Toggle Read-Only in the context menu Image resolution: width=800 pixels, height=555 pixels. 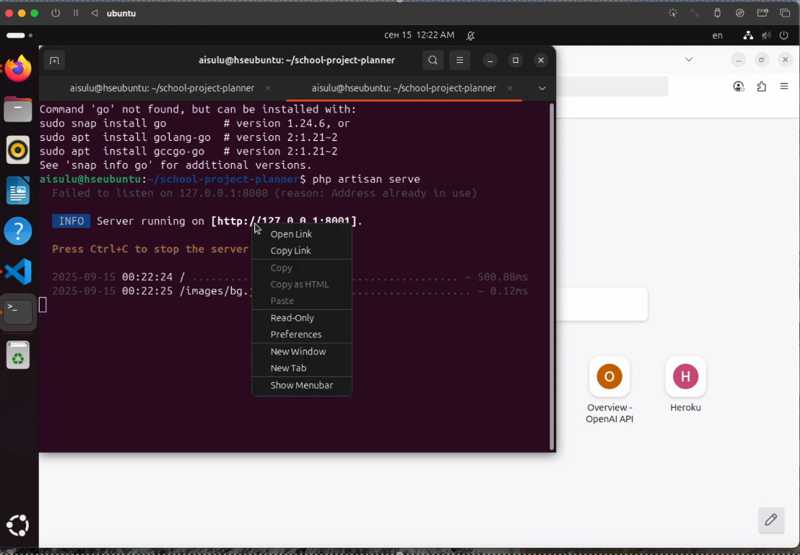292,318
